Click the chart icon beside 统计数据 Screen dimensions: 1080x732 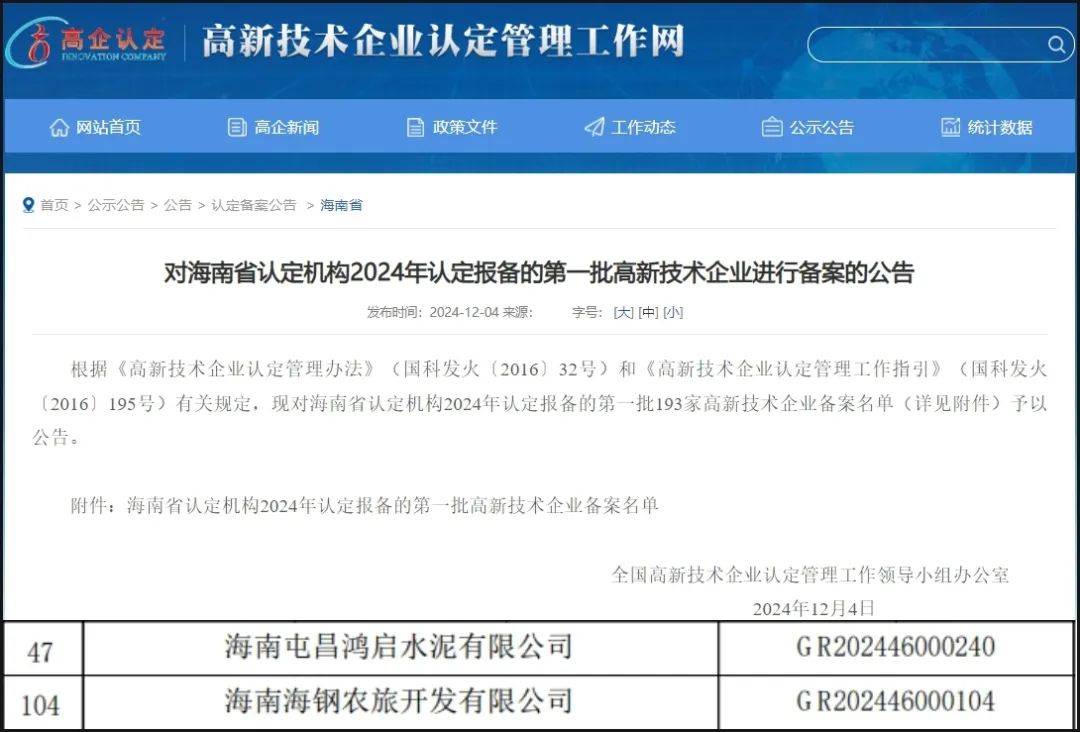click(951, 127)
